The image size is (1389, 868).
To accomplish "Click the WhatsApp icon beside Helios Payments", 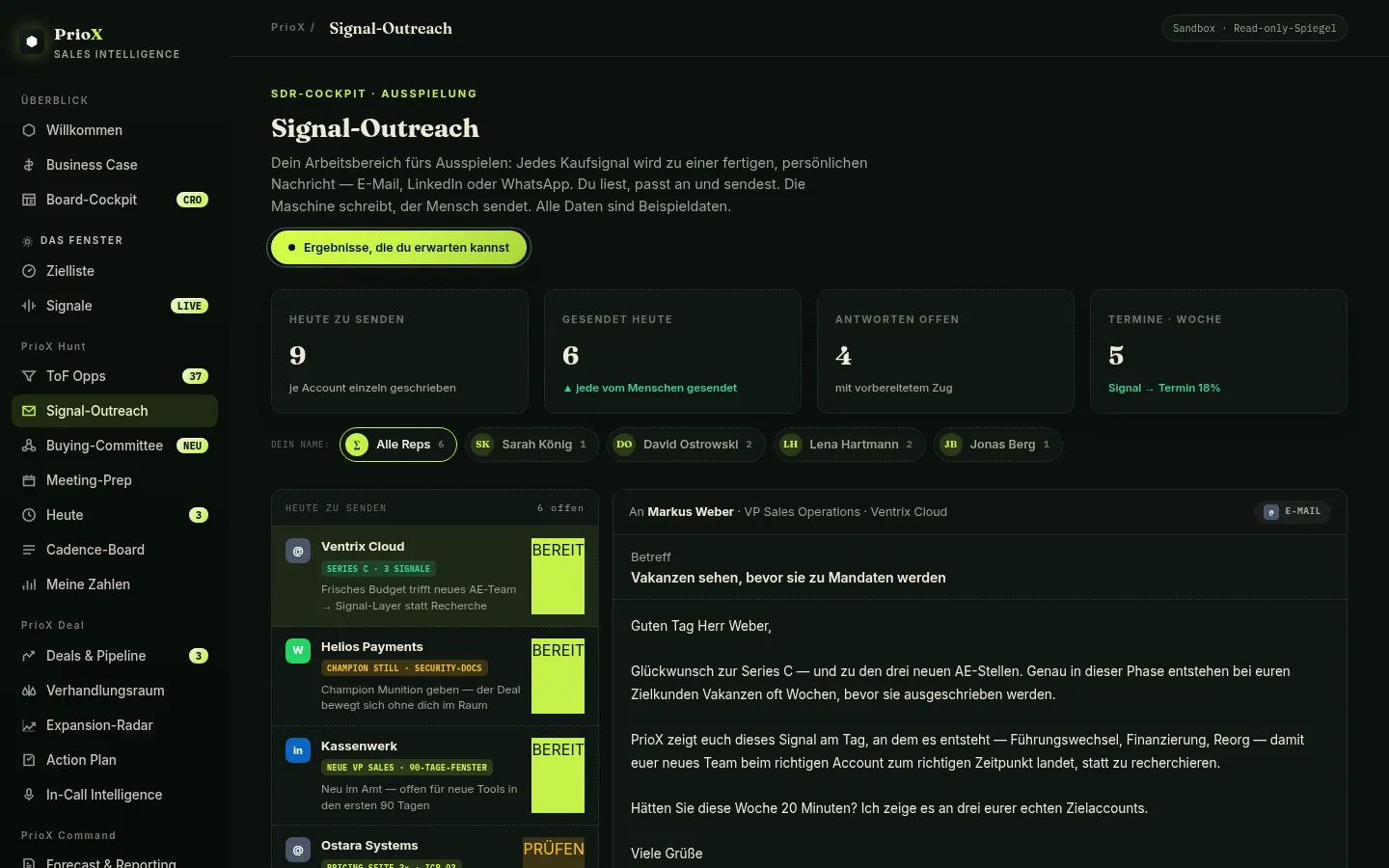I will coord(298,651).
